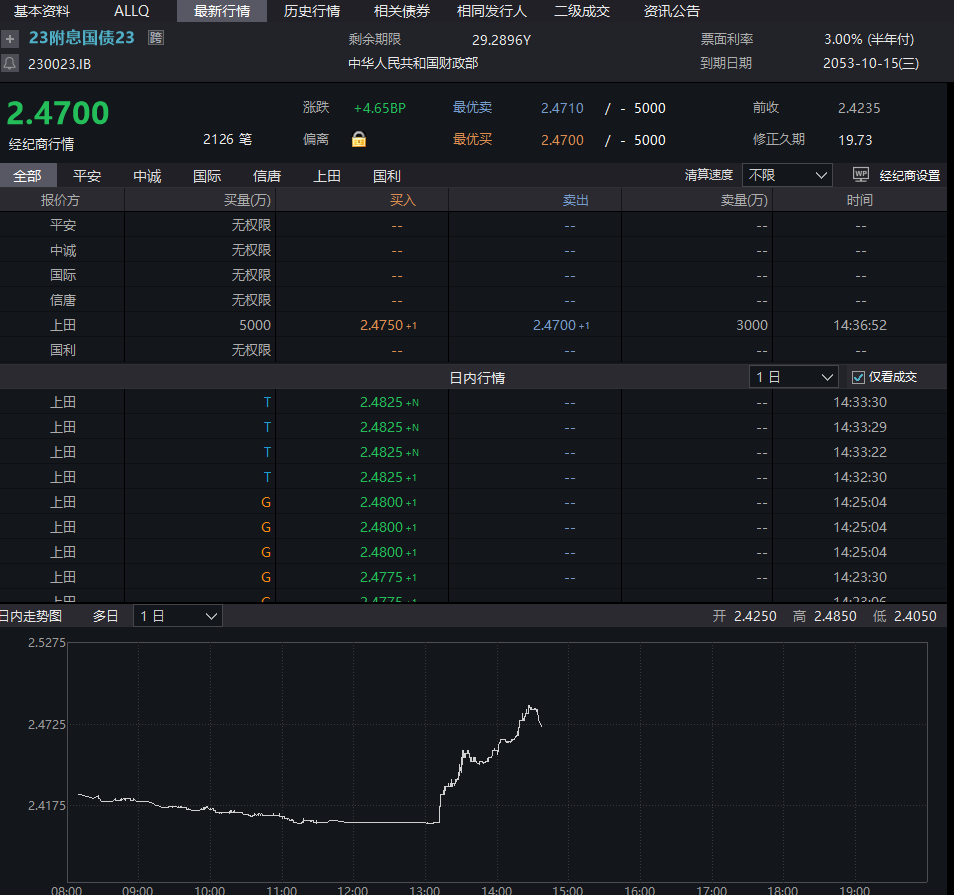Click the monitor icon for 经纪商设置

(x=860, y=175)
